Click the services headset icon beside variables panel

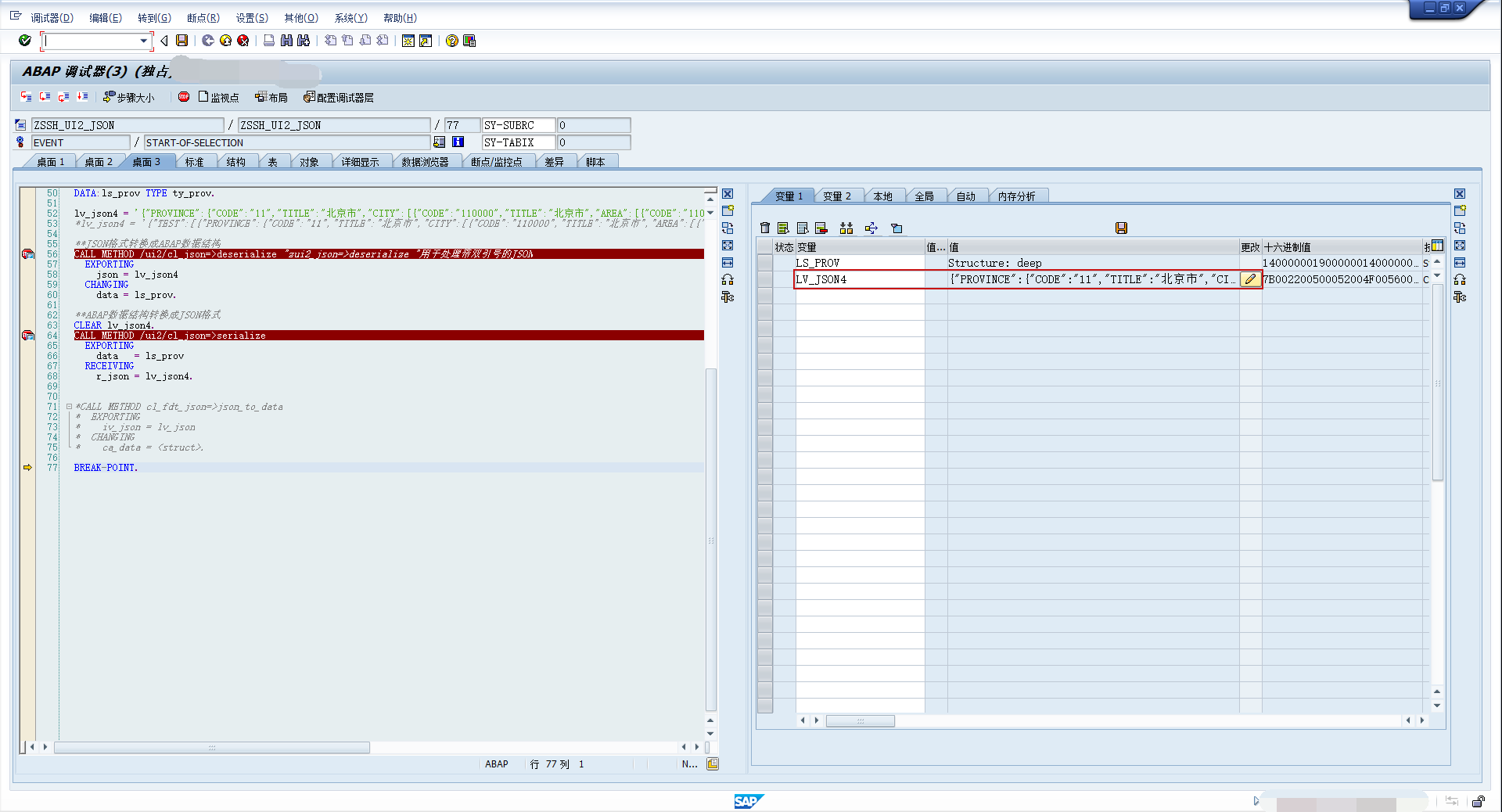click(x=1460, y=280)
